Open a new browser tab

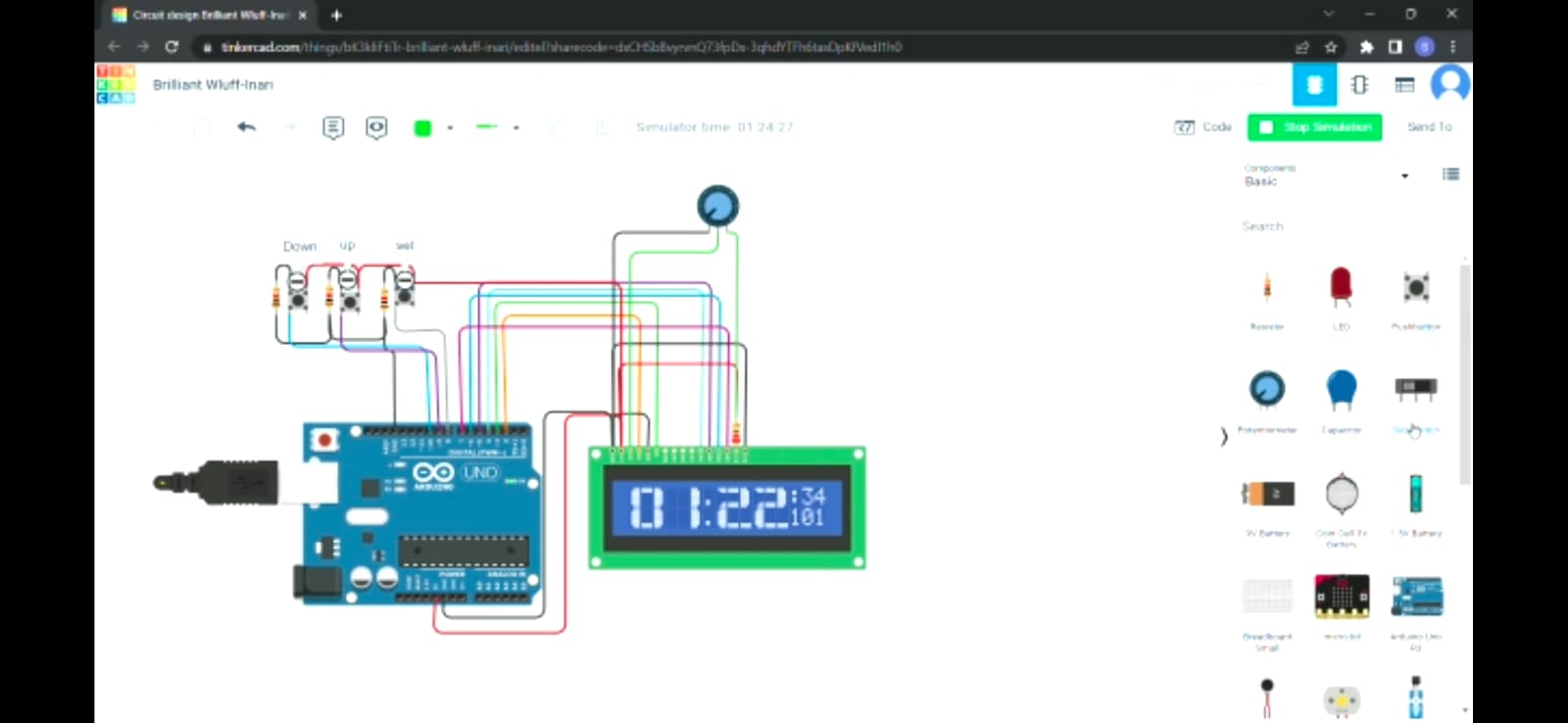point(336,15)
